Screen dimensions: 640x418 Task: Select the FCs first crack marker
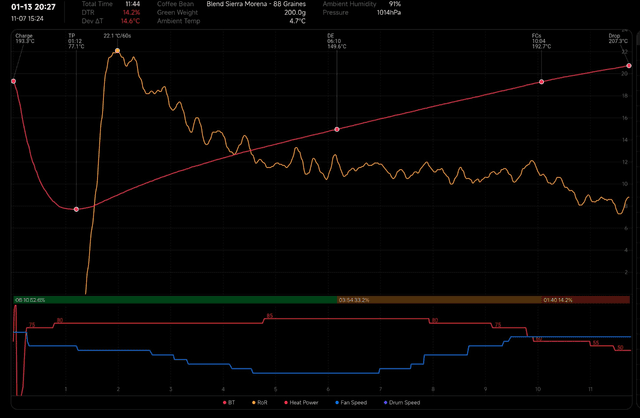point(542,81)
